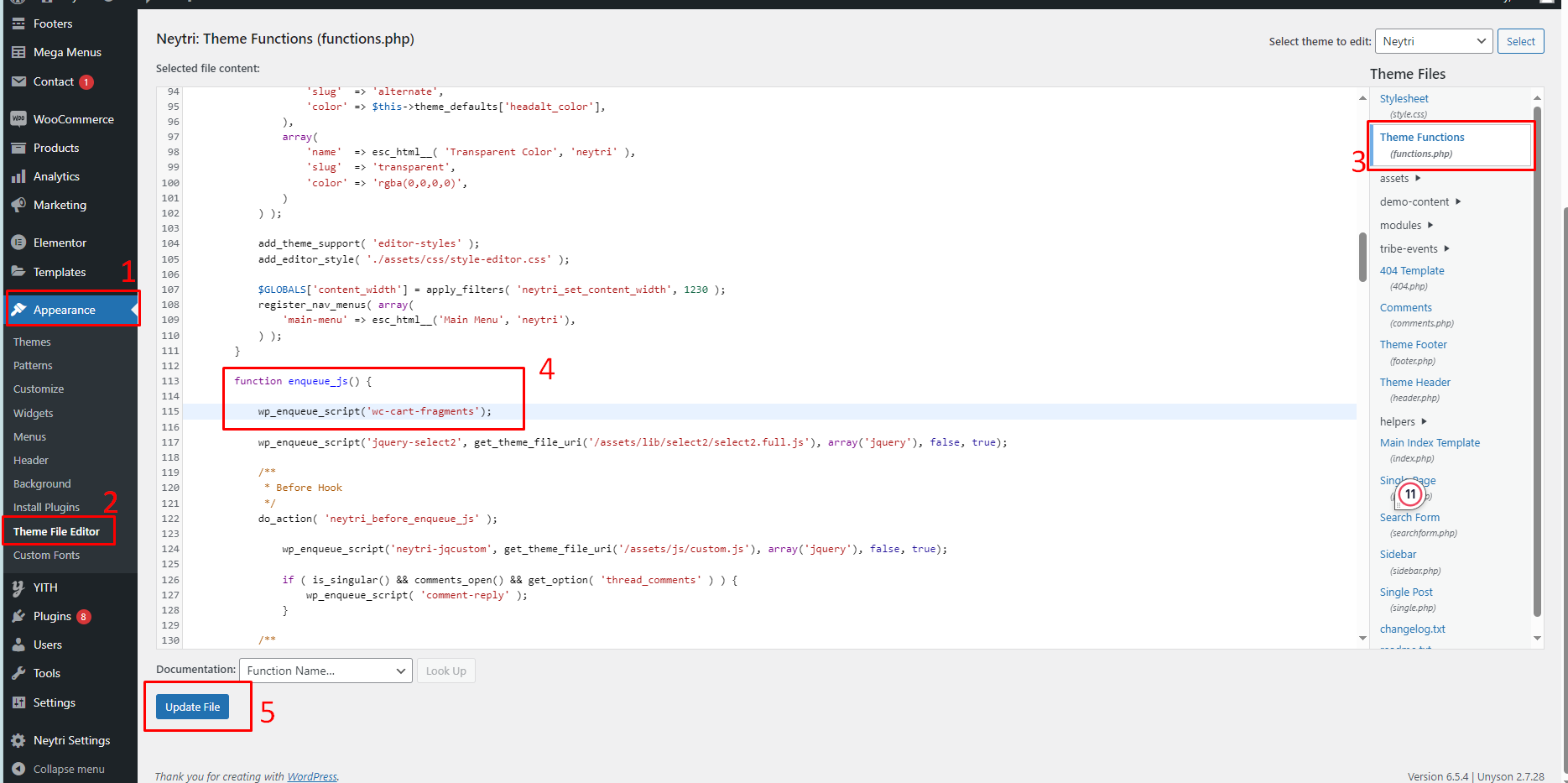The height and width of the screenshot is (783, 1568).
Task: Click the code editor vertical scrollbar thumb
Action: (1362, 256)
